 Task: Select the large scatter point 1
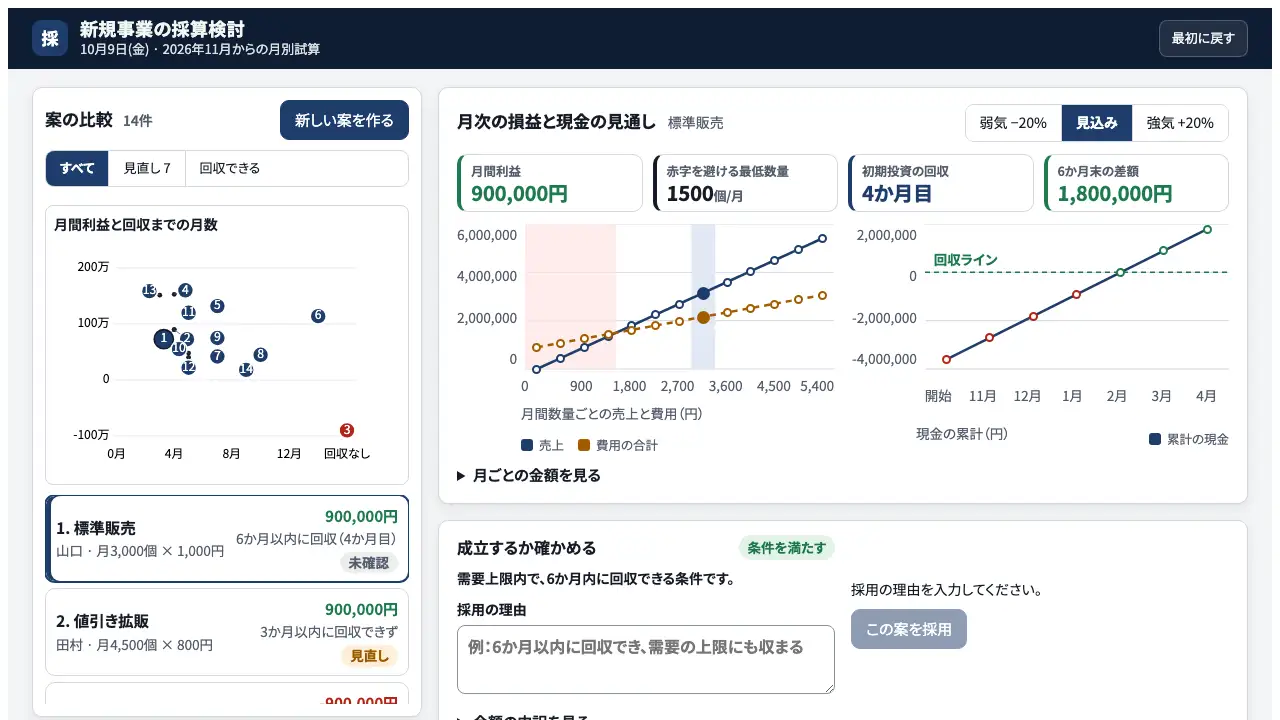[164, 339]
